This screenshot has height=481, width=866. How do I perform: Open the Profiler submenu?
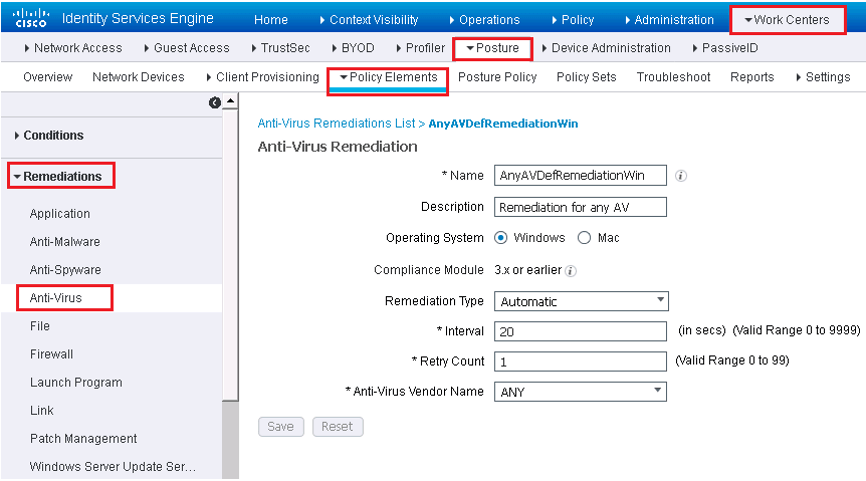click(420, 48)
